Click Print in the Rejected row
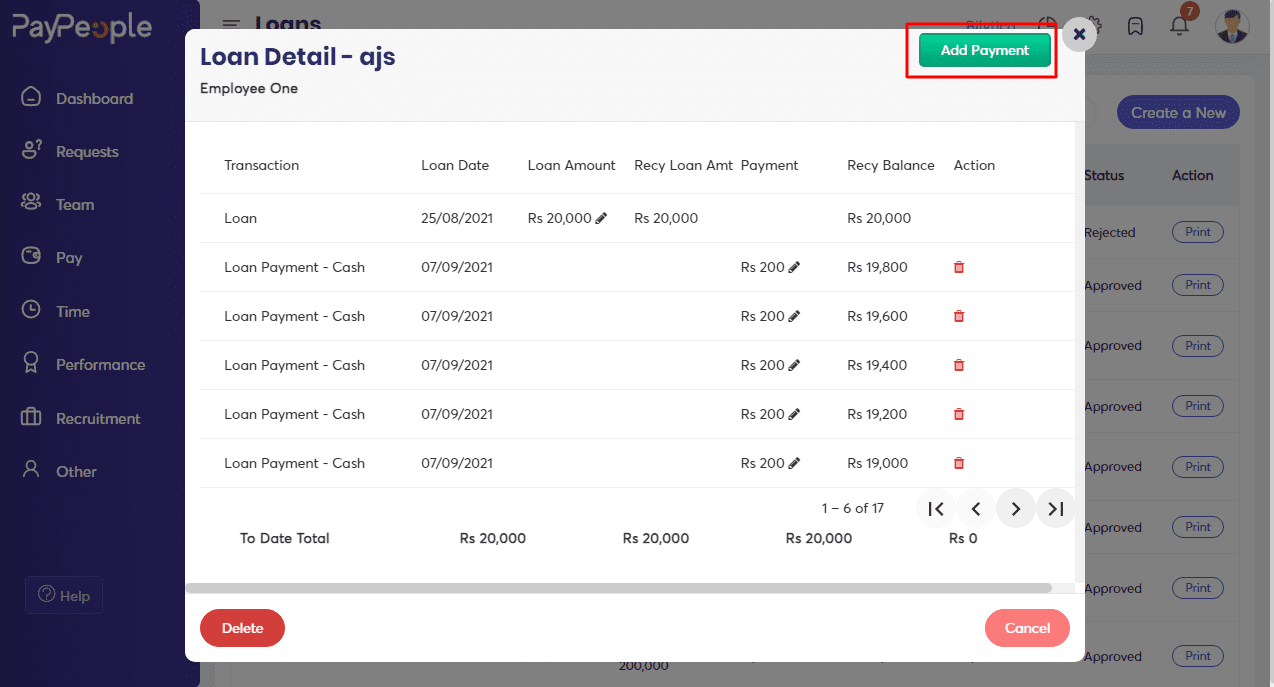Screen dimensions: 1274x687 (x=1198, y=232)
